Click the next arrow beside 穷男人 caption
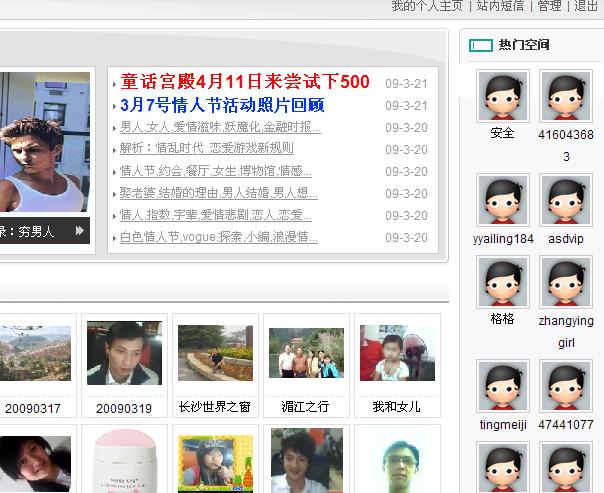The height and width of the screenshot is (493, 604). (80, 231)
